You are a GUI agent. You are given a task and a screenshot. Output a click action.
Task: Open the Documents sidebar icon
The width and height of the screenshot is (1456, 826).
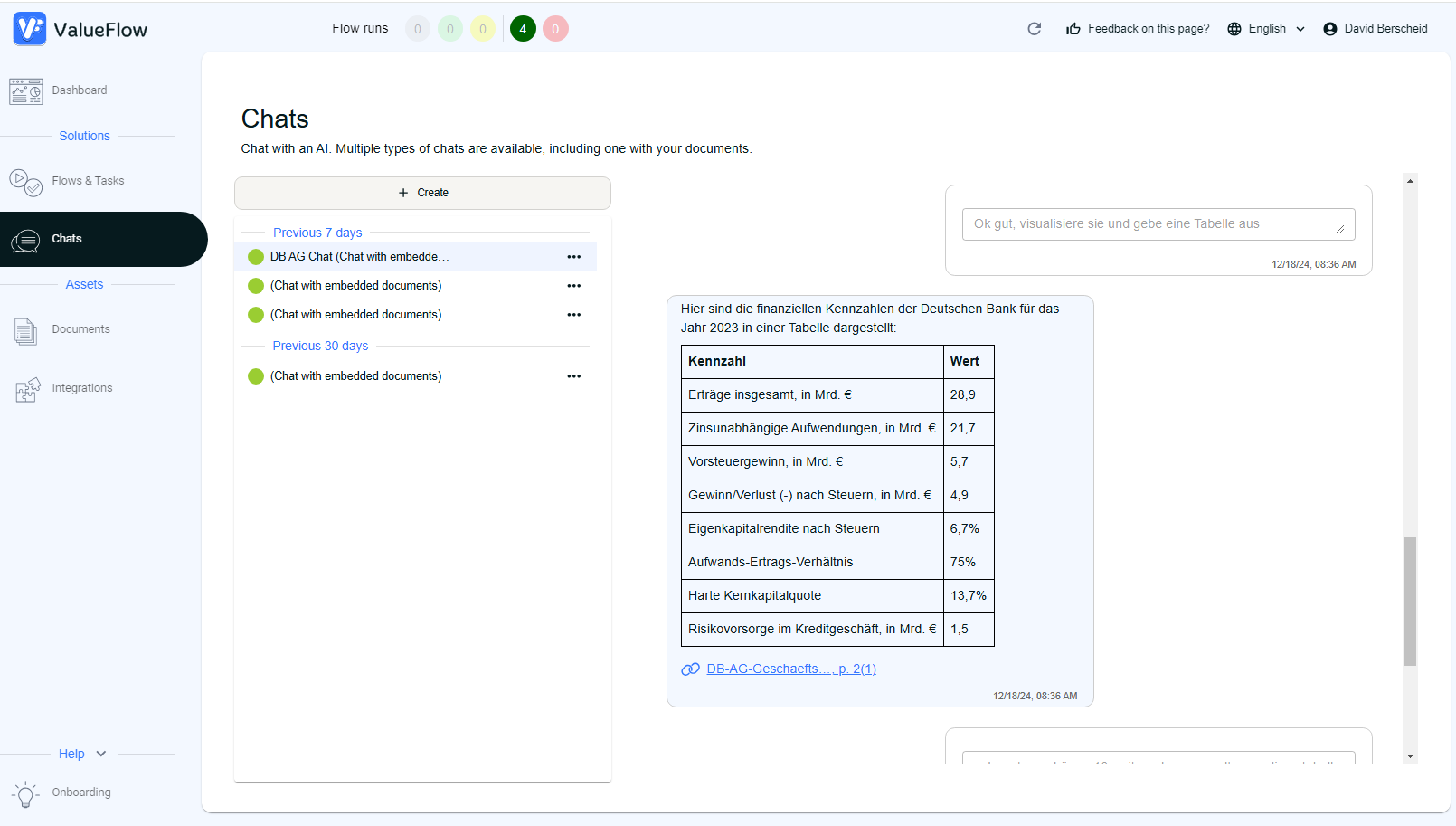point(25,331)
